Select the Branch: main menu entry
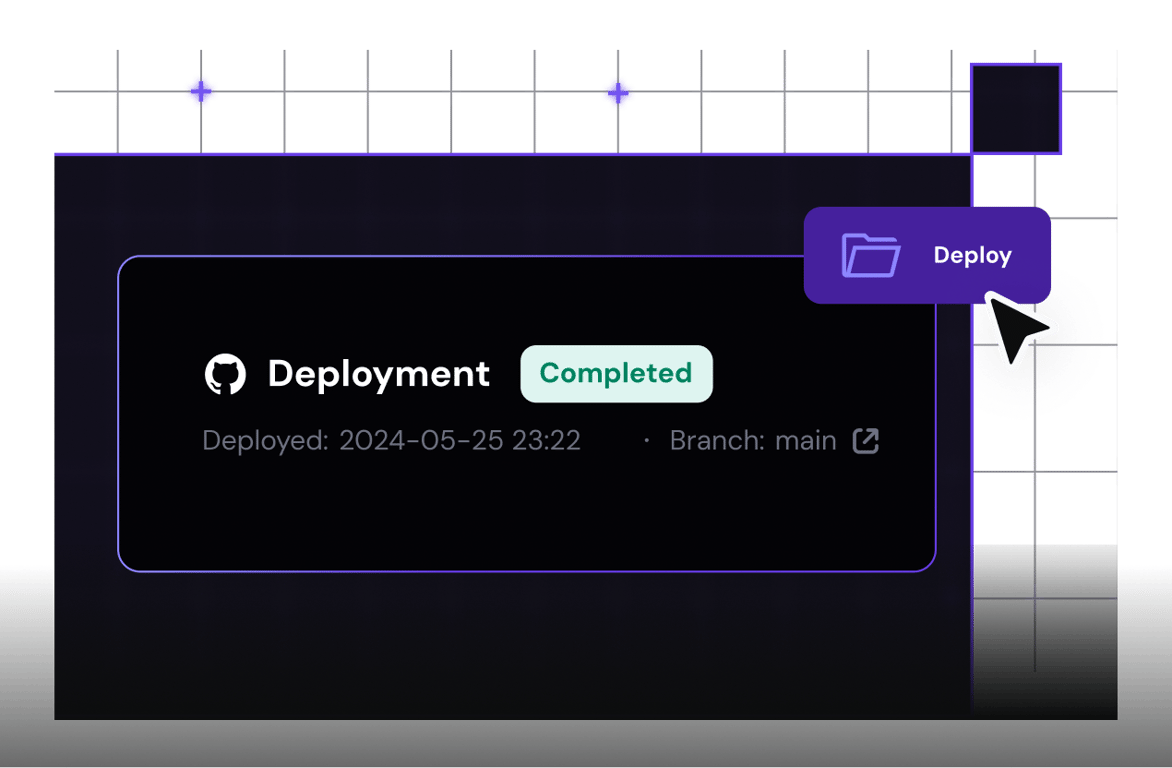Viewport: 1172px width, 768px height. click(753, 440)
